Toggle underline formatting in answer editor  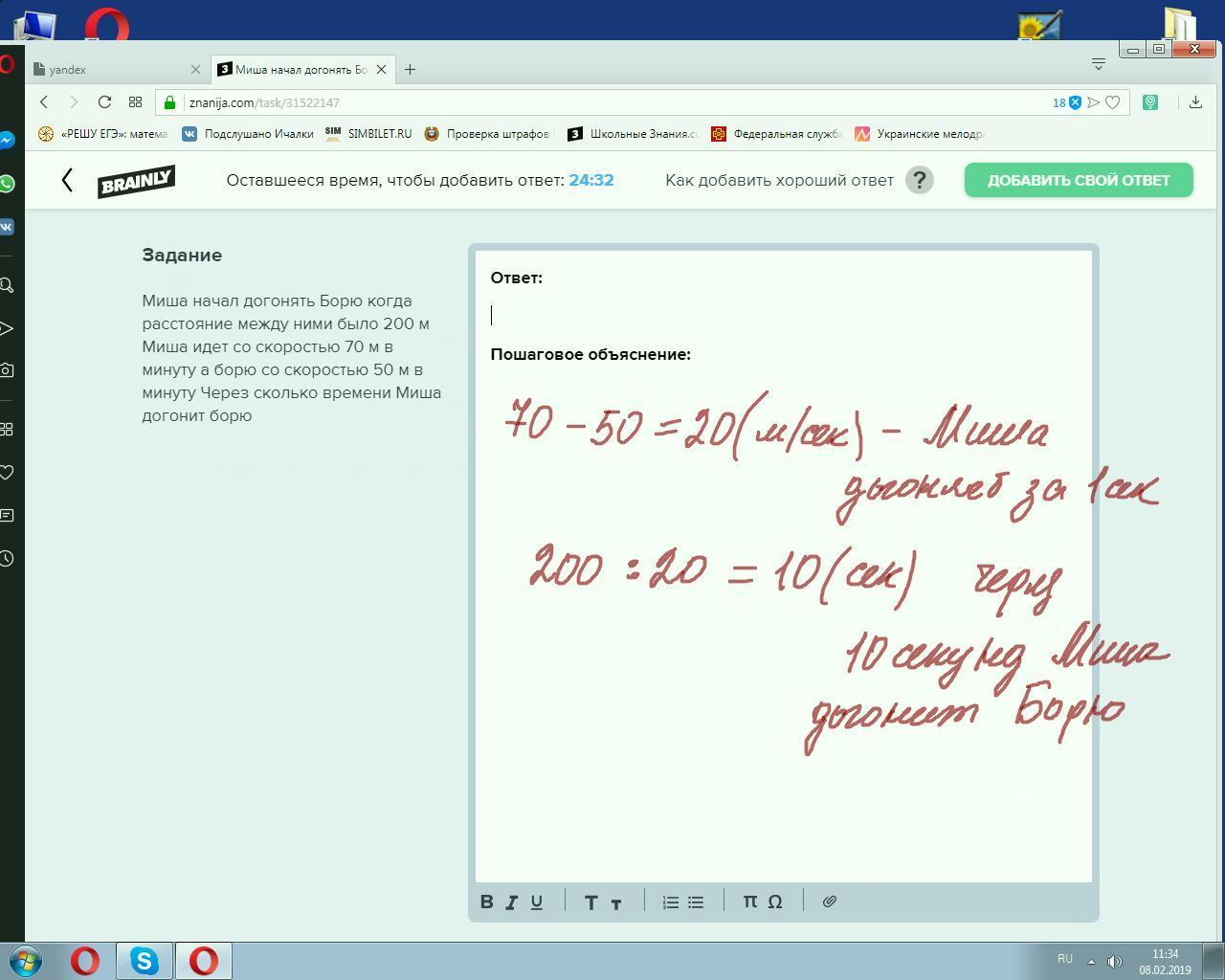(x=537, y=902)
